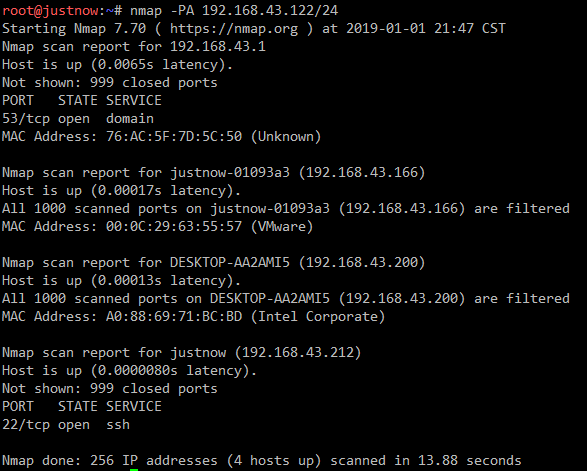The image size is (587, 471).
Task: Click the 53/tcp open domain line
Action: pyautogui.click(x=78, y=119)
